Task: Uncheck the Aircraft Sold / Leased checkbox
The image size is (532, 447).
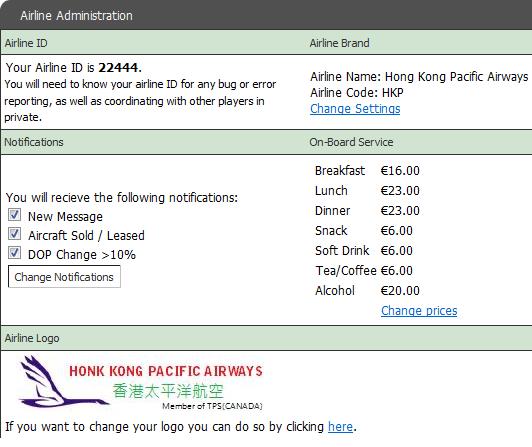Action: click(14, 234)
